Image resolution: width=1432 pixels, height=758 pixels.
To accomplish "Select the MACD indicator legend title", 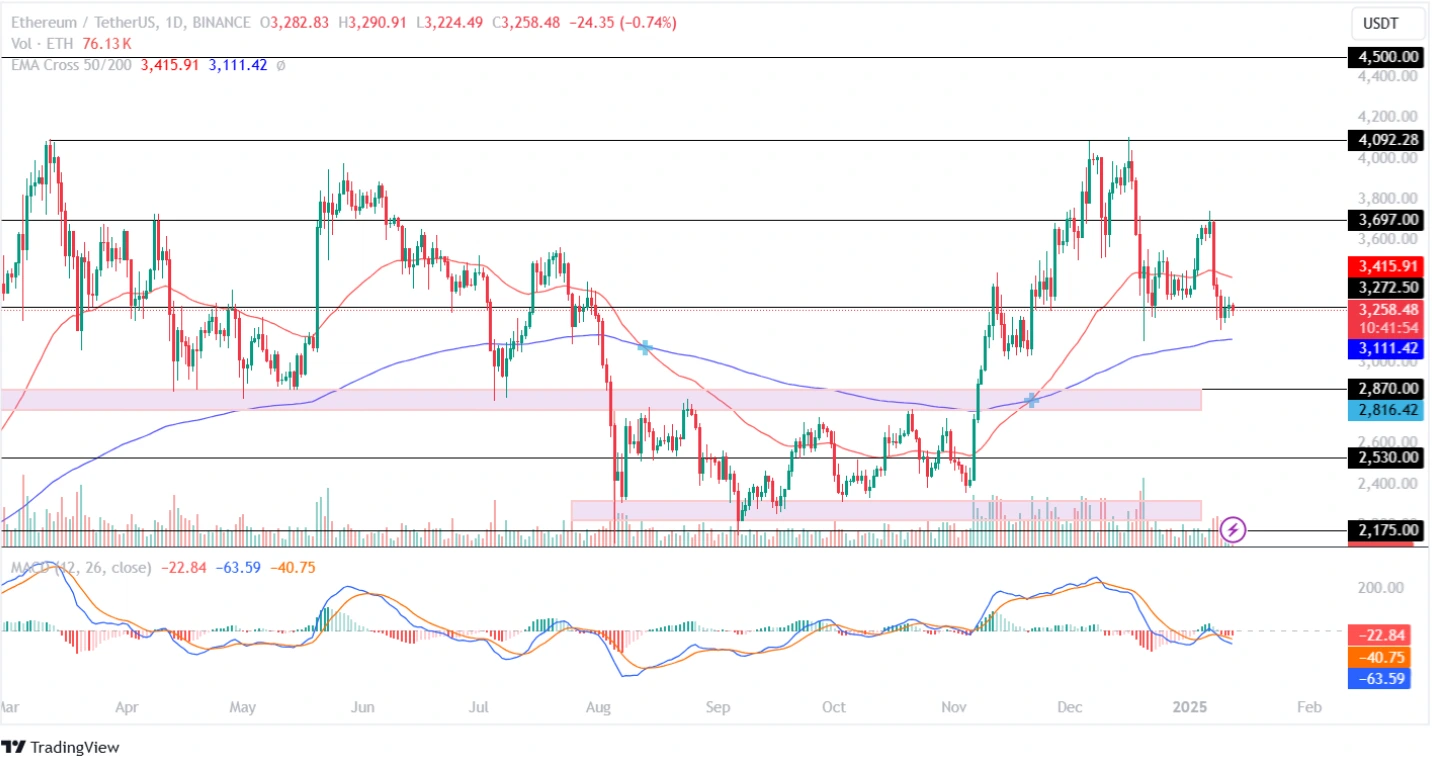I will [80, 567].
